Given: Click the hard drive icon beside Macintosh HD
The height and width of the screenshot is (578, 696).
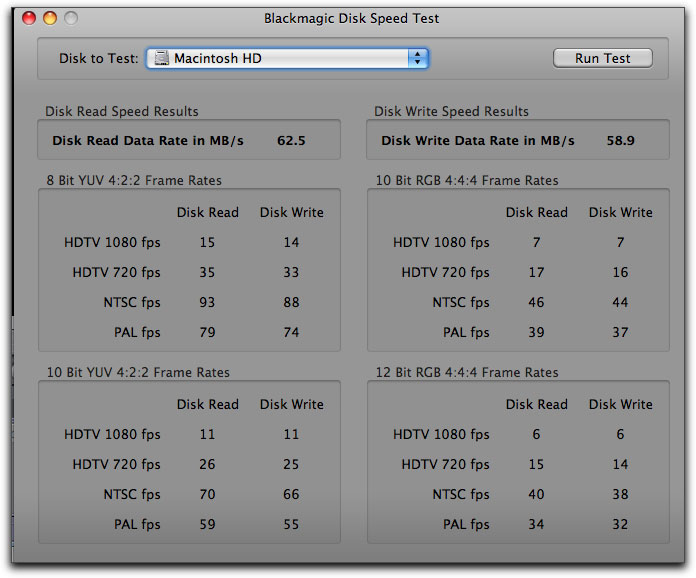Looking at the screenshot, I should (x=161, y=59).
